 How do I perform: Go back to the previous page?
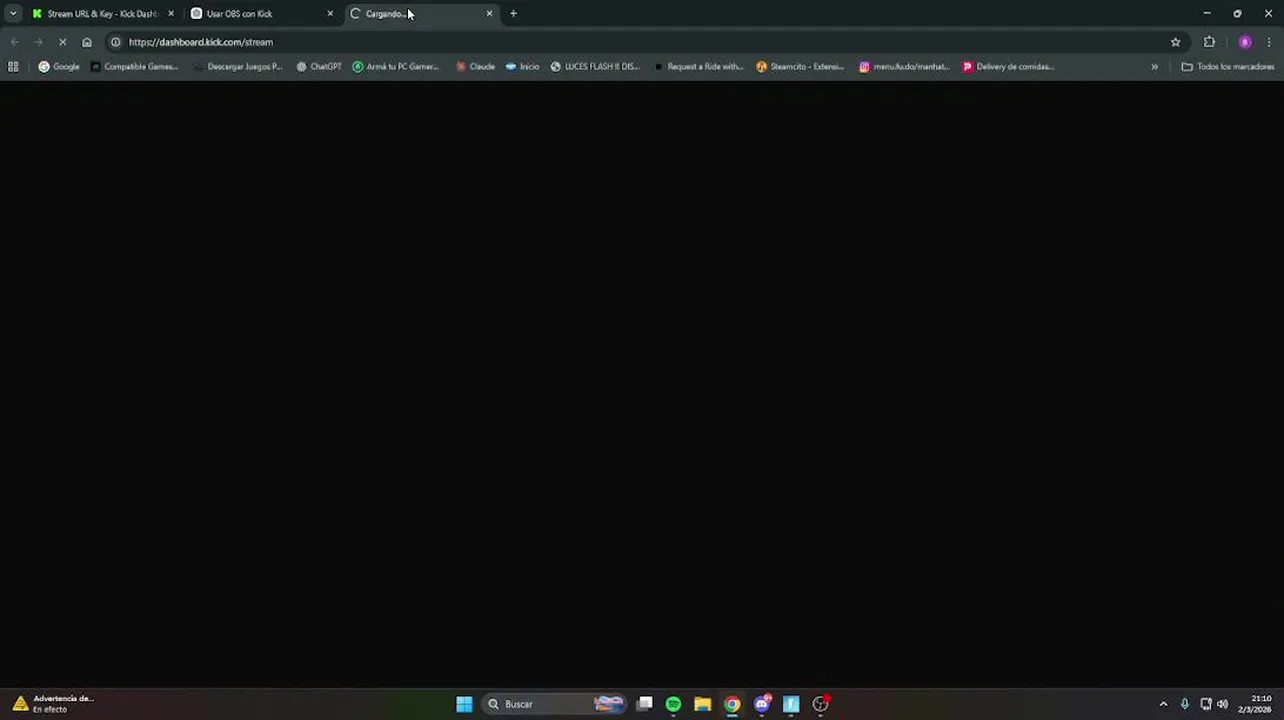[x=14, y=42]
